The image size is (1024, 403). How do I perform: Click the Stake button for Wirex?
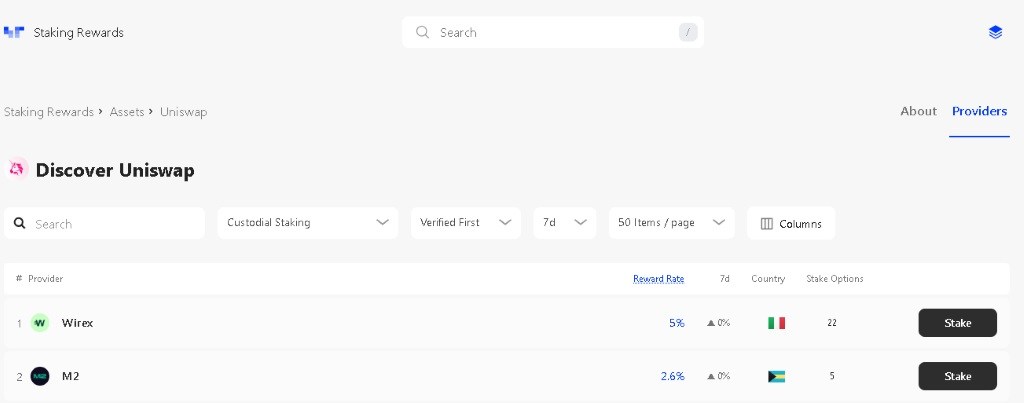coord(957,323)
